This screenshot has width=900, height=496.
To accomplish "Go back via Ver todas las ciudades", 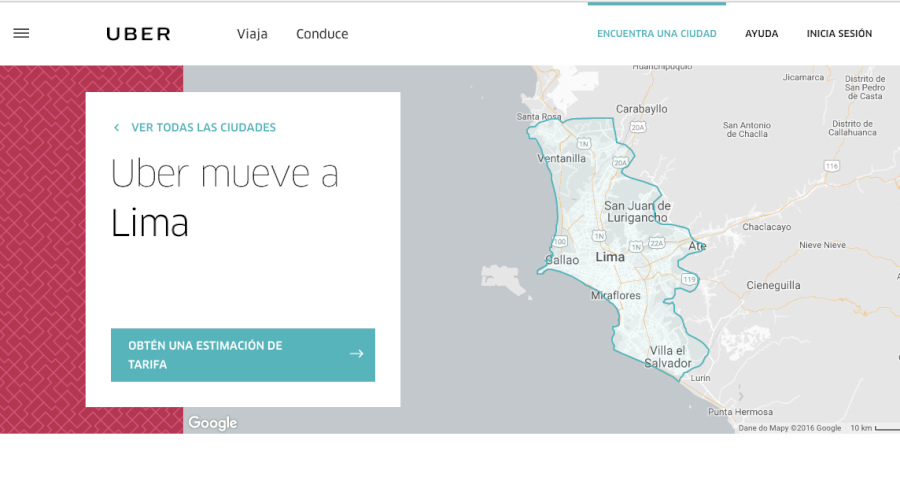I will pyautogui.click(x=203, y=127).
